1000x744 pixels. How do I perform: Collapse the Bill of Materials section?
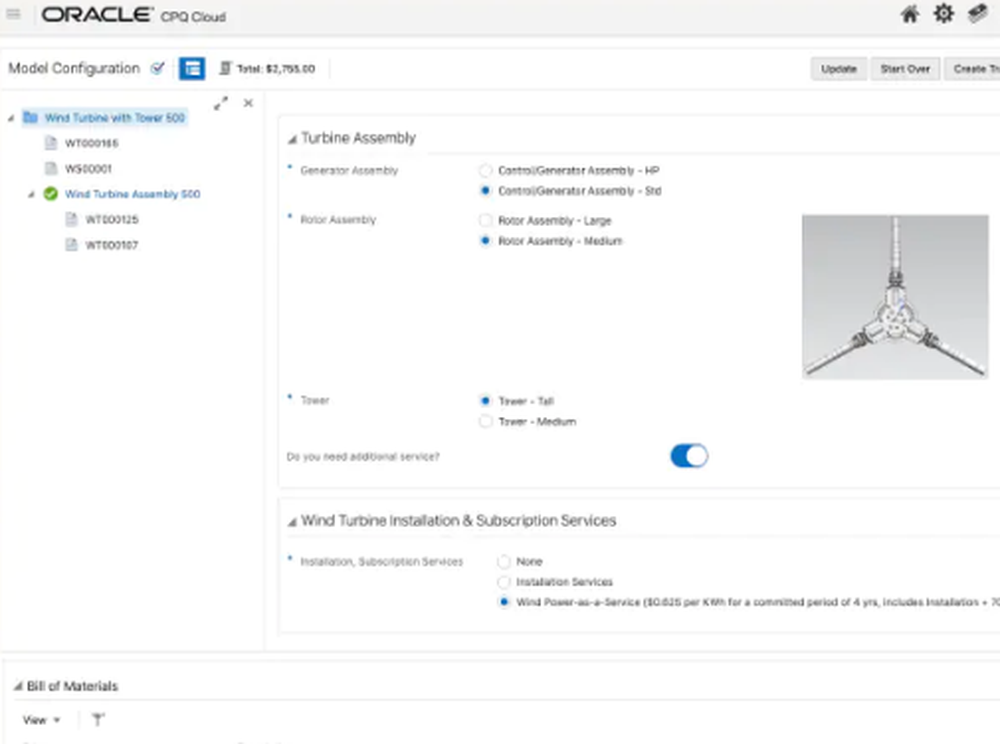[18, 687]
